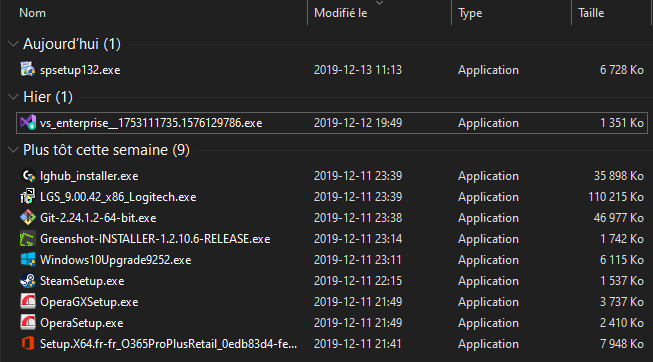Select file Setup.X64.fr-fr_O365ProPlusRetail
This screenshot has height=362, width=653.
[x=168, y=344]
